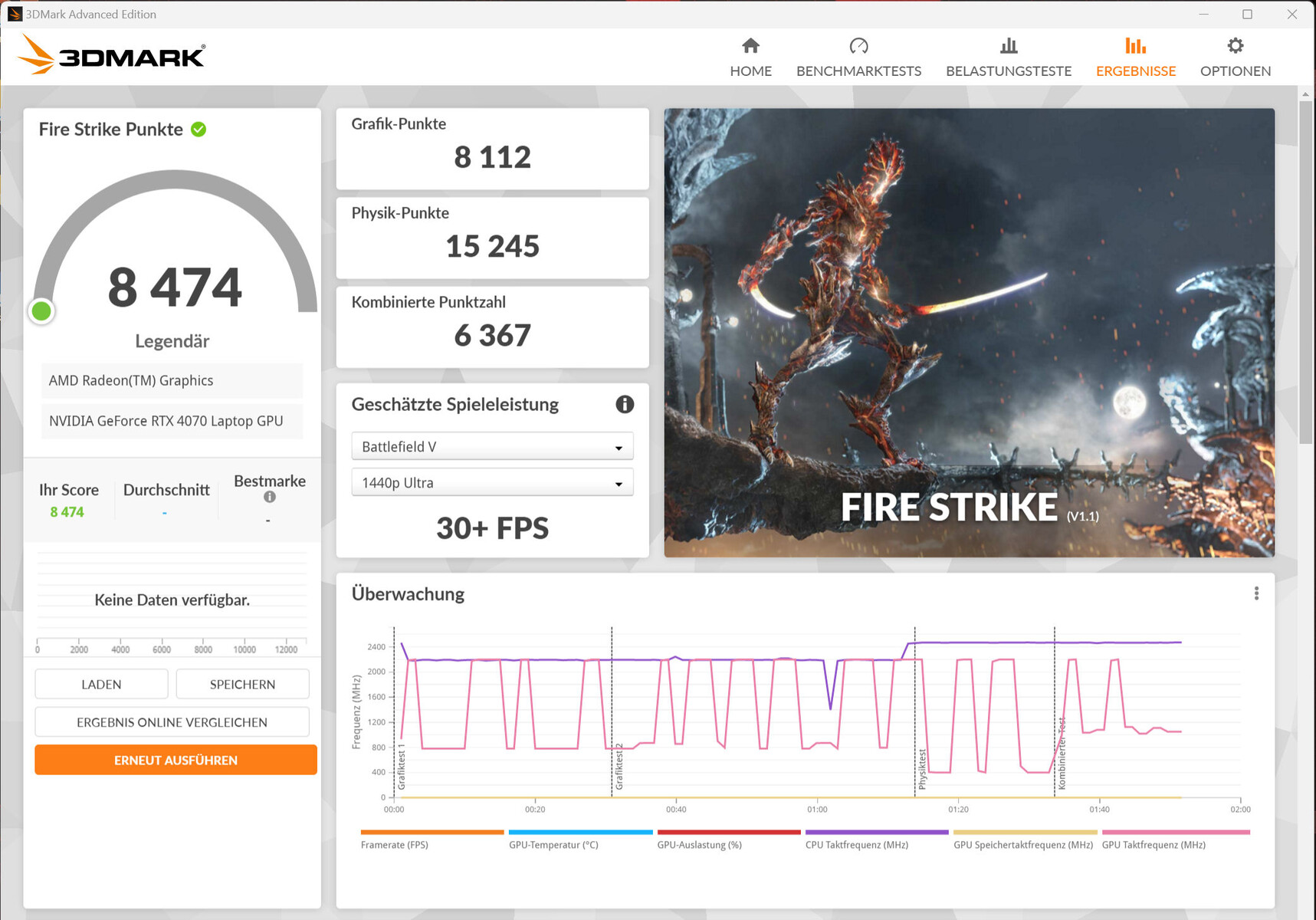Open Benchmarktests via the gauge icon

(858, 46)
